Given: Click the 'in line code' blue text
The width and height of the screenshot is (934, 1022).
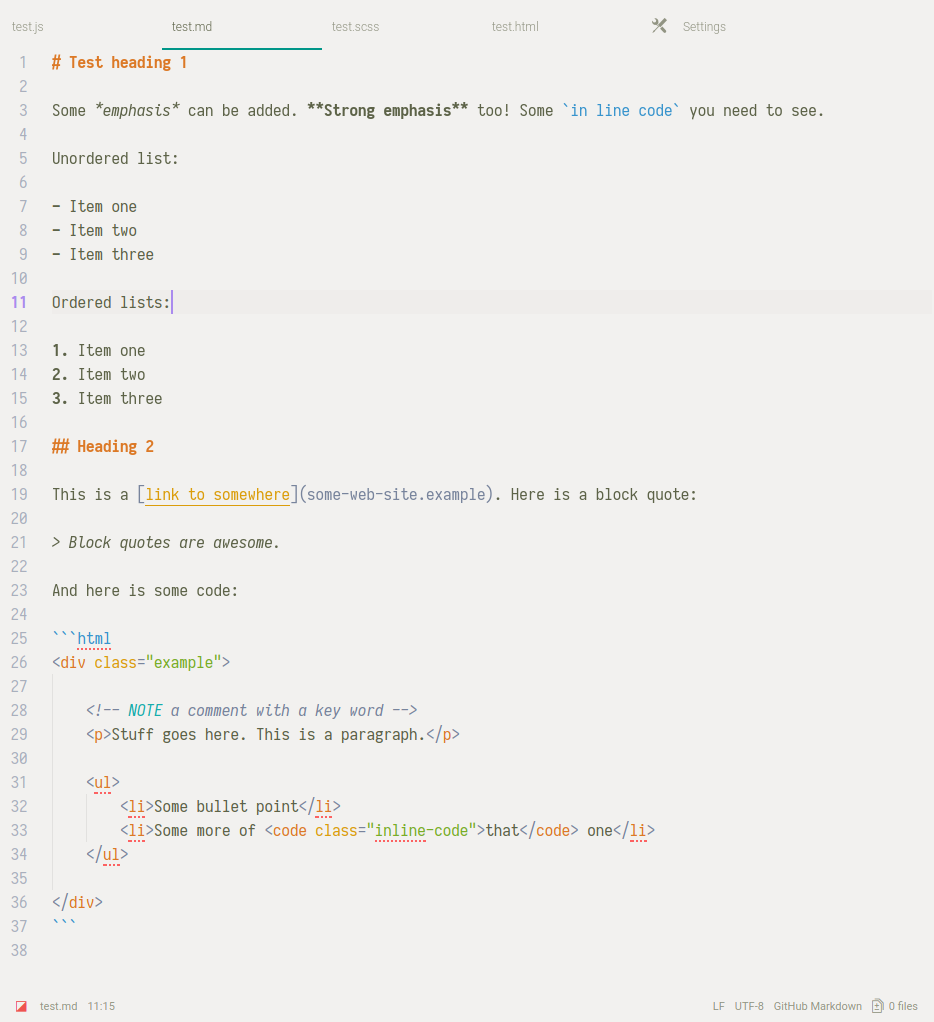Looking at the screenshot, I should point(621,111).
